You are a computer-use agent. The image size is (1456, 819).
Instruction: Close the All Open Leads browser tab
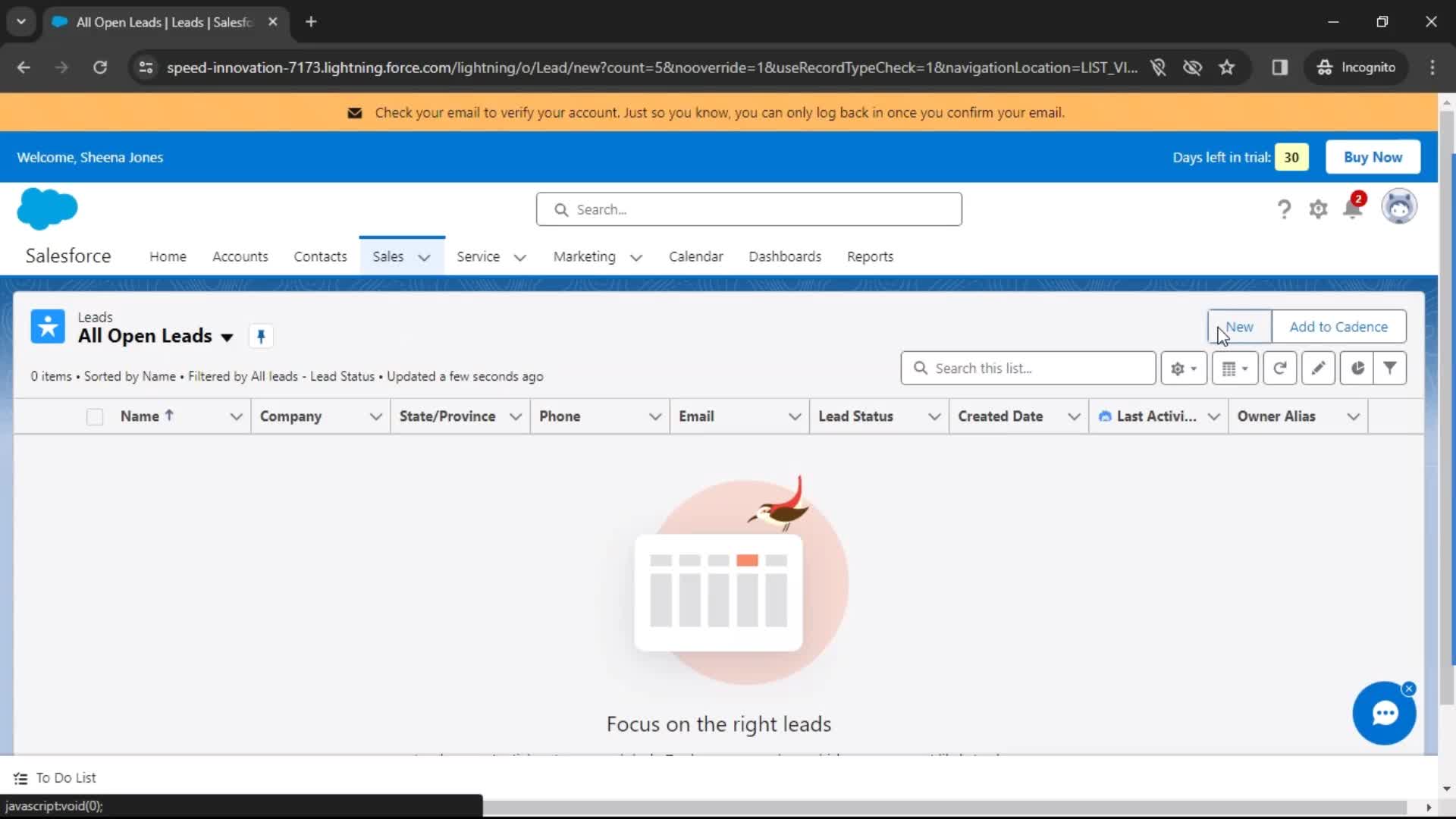(273, 22)
